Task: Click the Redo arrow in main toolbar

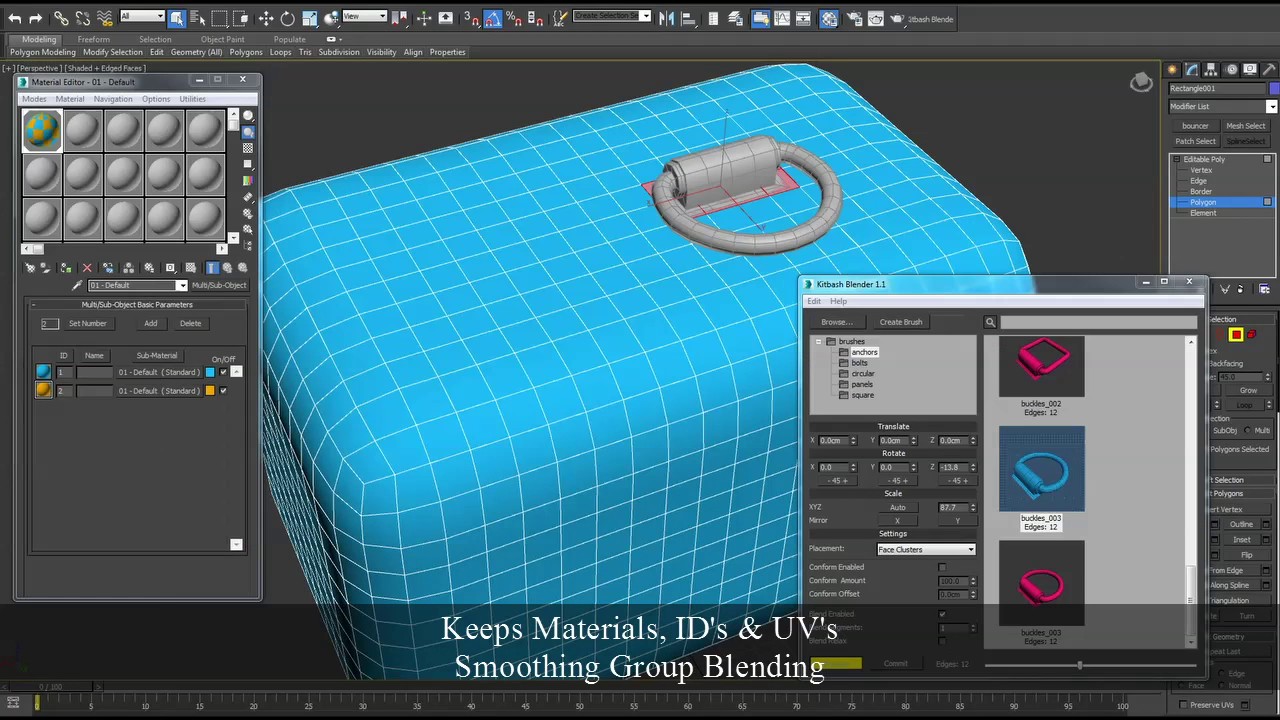Action: tap(36, 18)
